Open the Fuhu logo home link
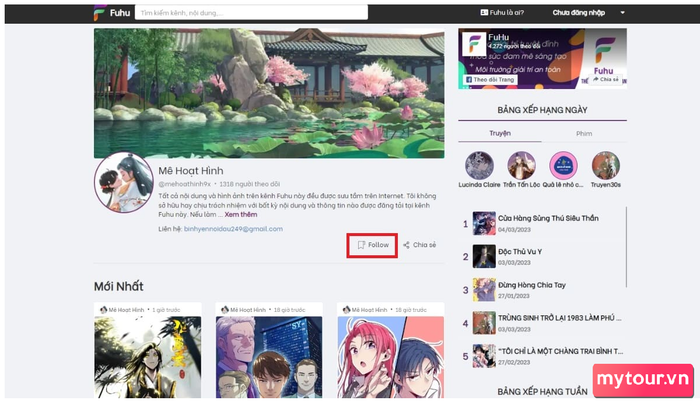Viewport: 700px width, 405px height. (x=112, y=13)
